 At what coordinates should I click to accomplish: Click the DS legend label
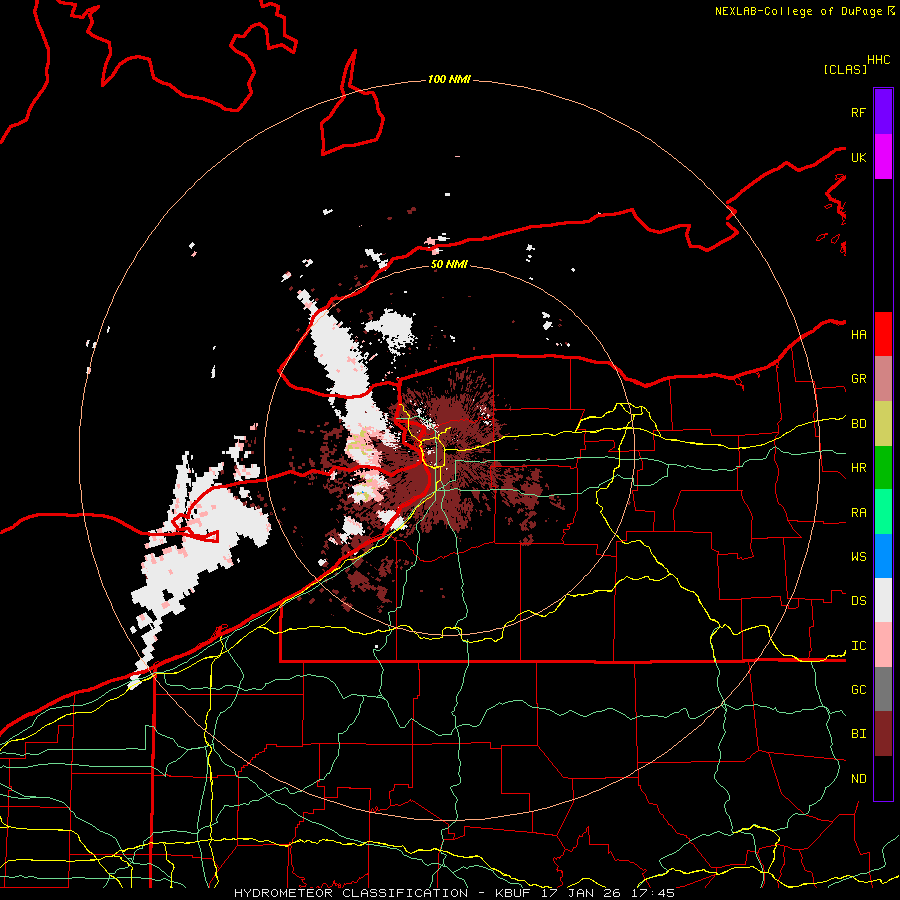[858, 600]
